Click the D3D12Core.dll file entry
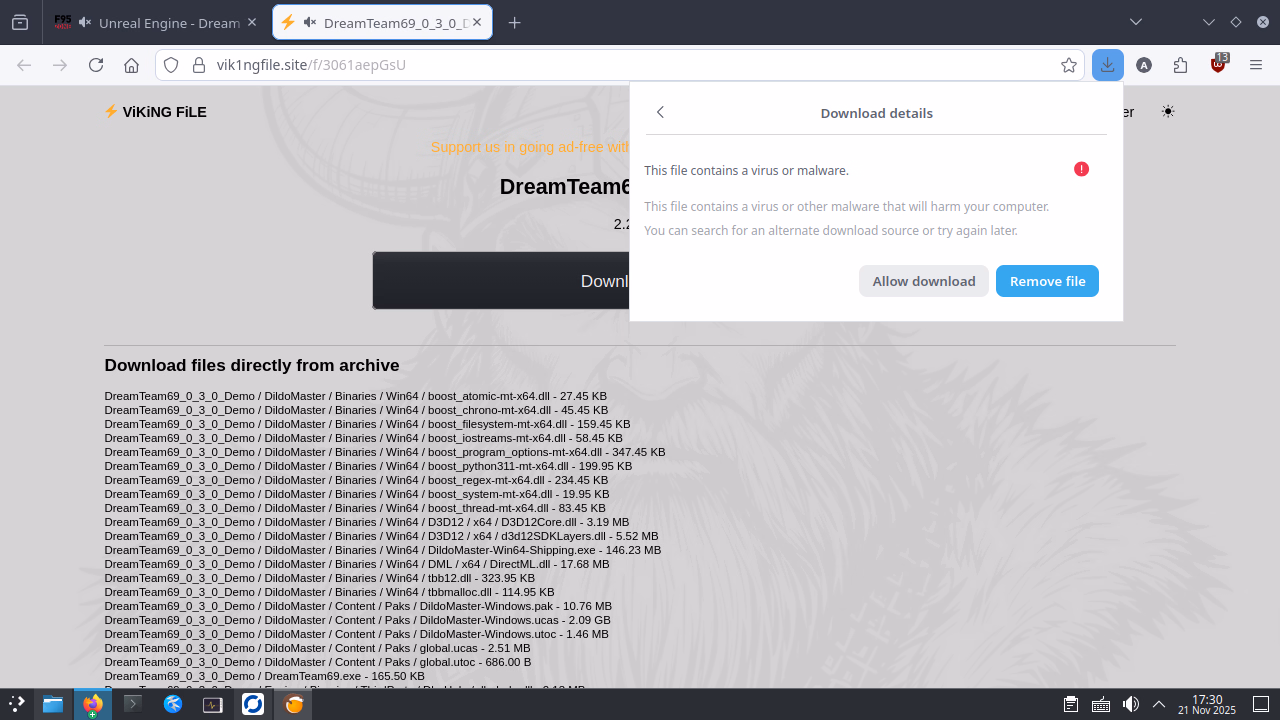This screenshot has width=1280, height=720. click(x=367, y=522)
